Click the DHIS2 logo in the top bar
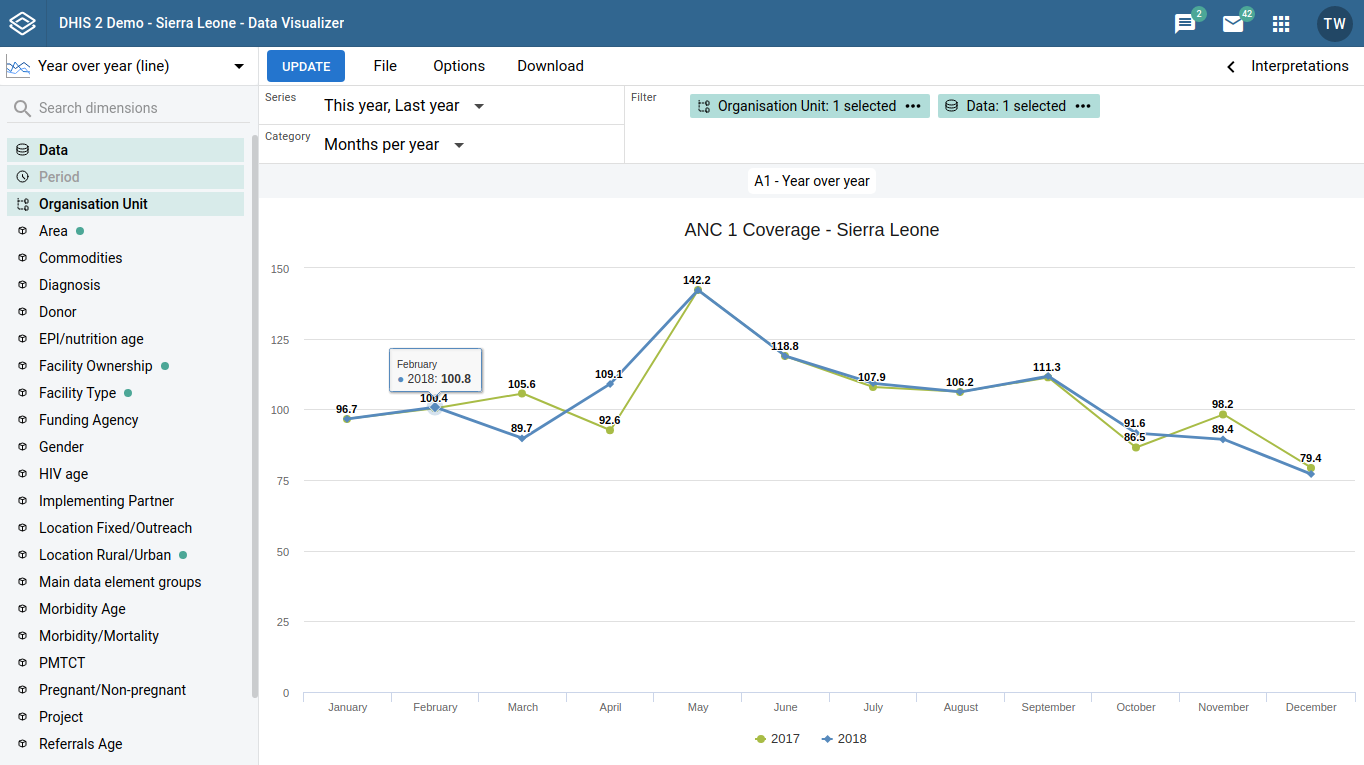The height and width of the screenshot is (765, 1364). pyautogui.click(x=22, y=22)
